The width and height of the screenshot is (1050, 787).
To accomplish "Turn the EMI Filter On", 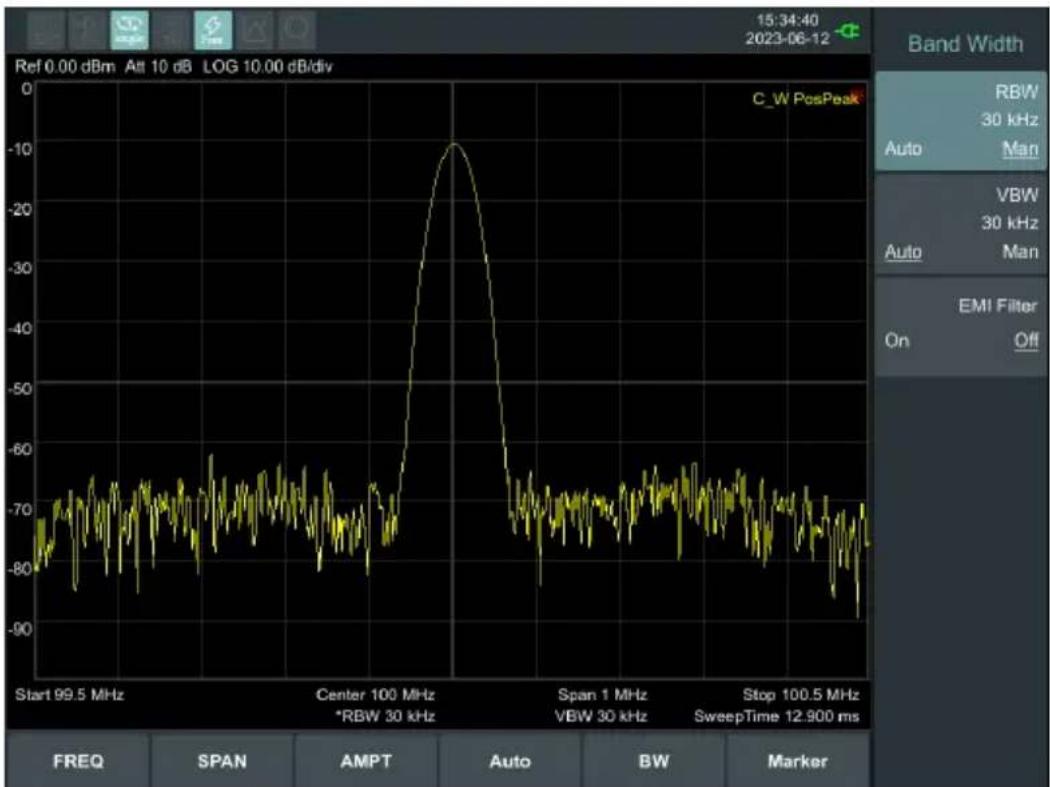I will click(x=897, y=340).
